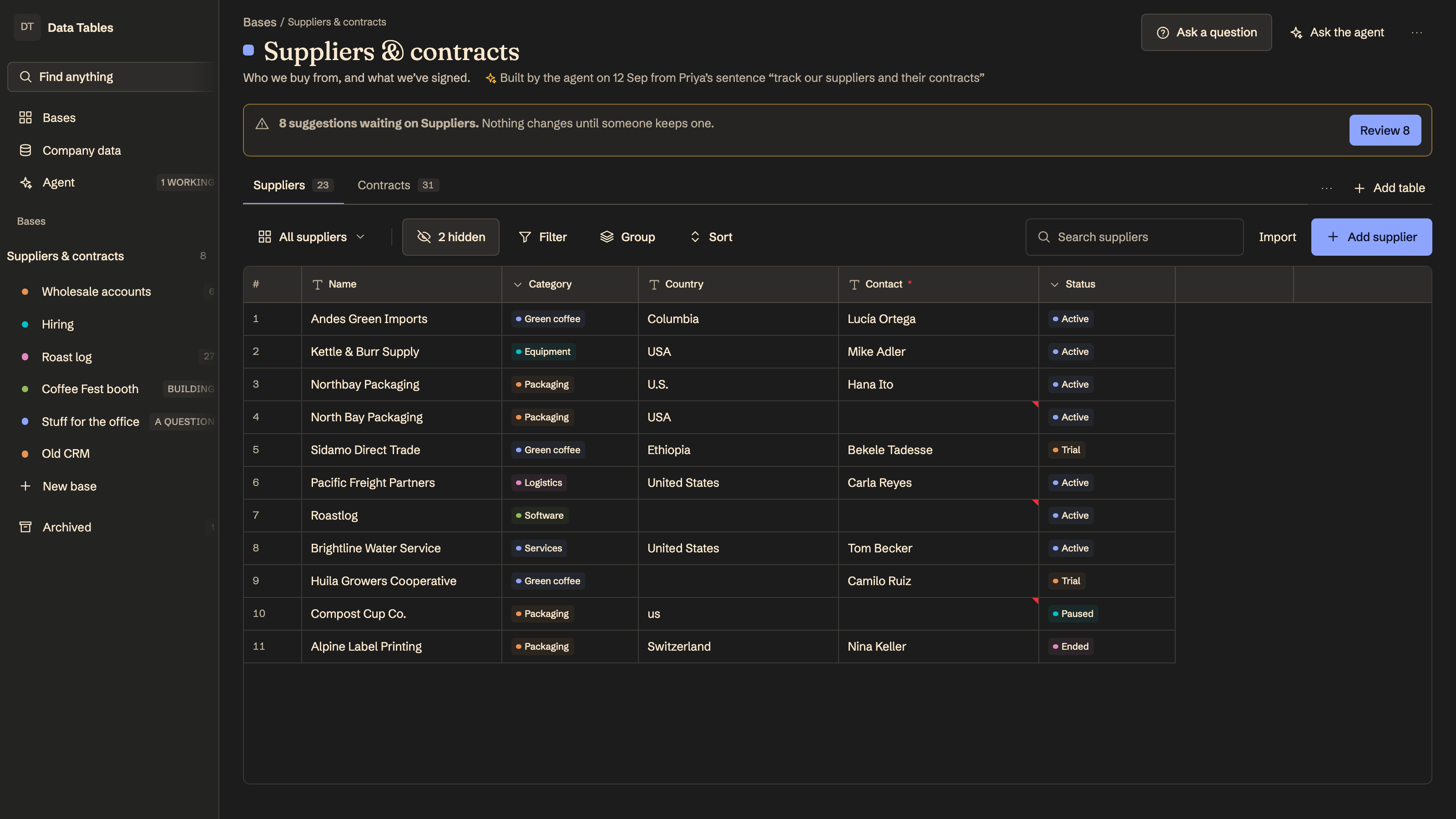This screenshot has width=1456, height=819.
Task: Click the pink dot beside Roast log
Action: [25, 357]
